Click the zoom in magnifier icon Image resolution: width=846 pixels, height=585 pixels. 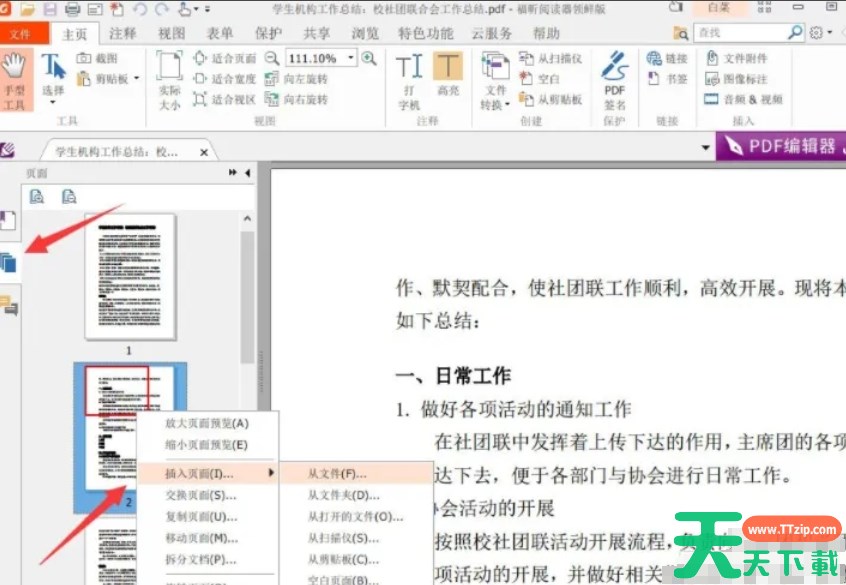click(370, 58)
